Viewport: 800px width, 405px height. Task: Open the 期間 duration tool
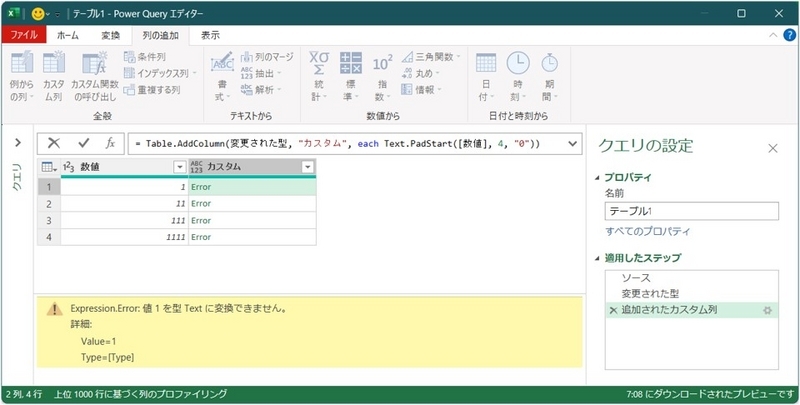(x=549, y=77)
